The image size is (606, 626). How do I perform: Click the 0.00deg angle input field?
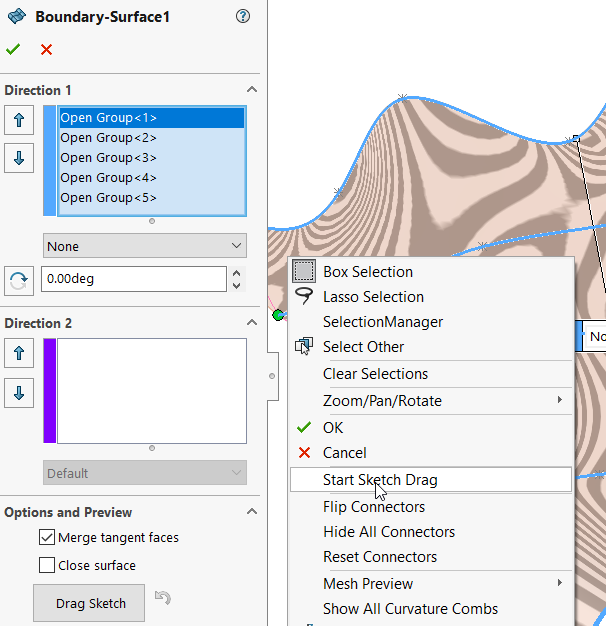(x=134, y=279)
